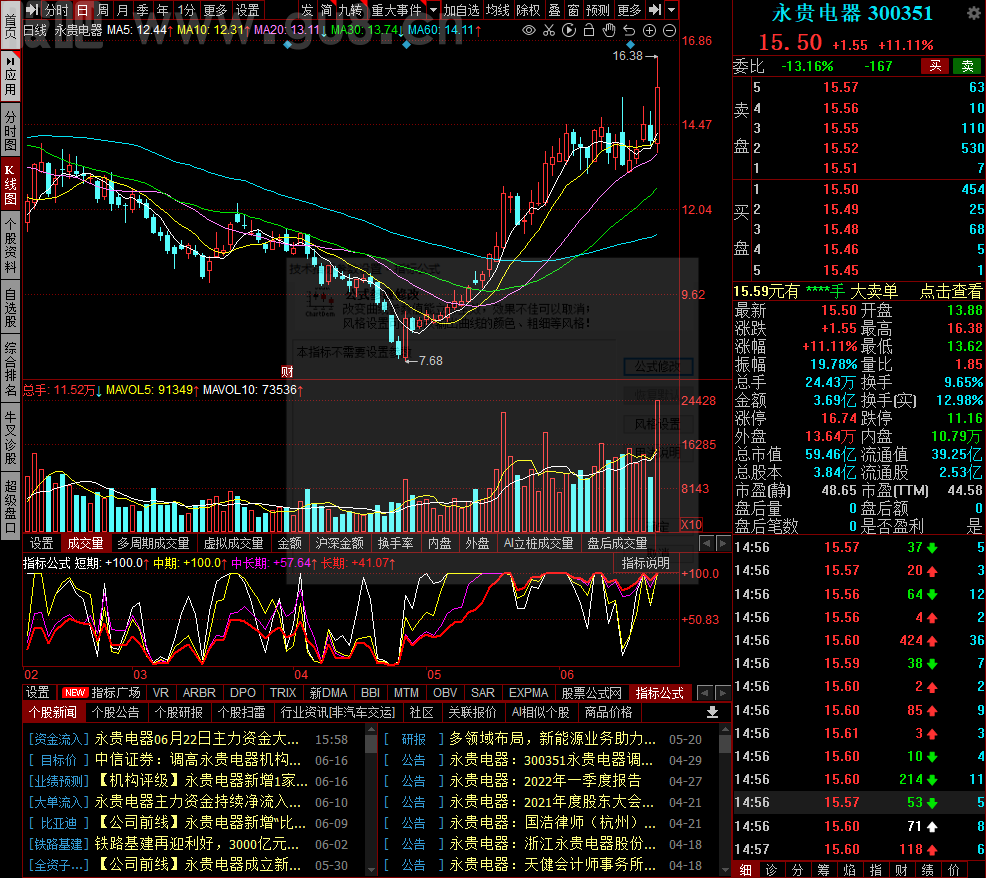Select the 1分 one-minute period tab
This screenshot has height=878, width=986.
click(186, 10)
